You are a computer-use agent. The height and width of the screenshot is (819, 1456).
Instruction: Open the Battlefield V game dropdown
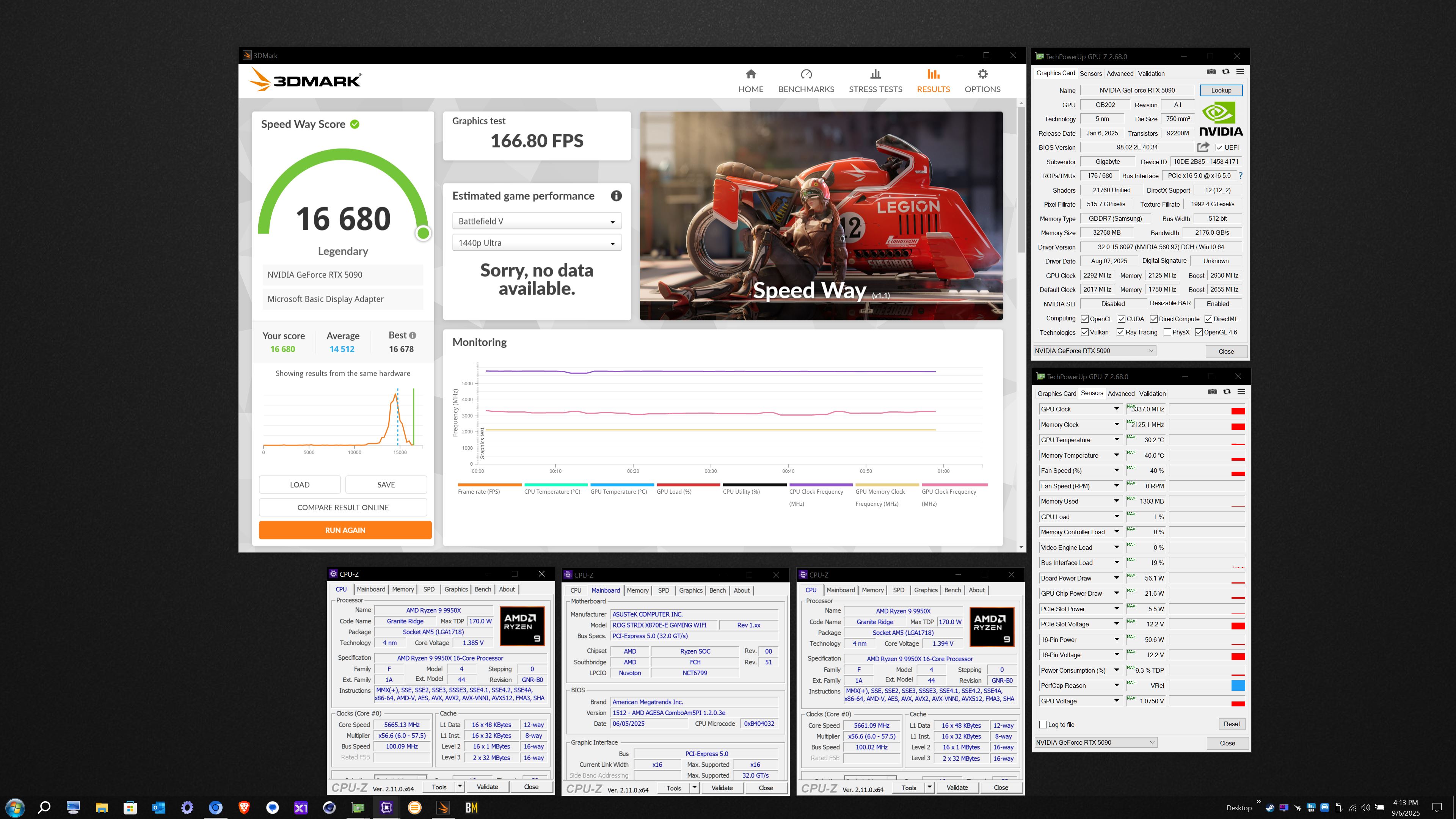pyautogui.click(x=537, y=221)
